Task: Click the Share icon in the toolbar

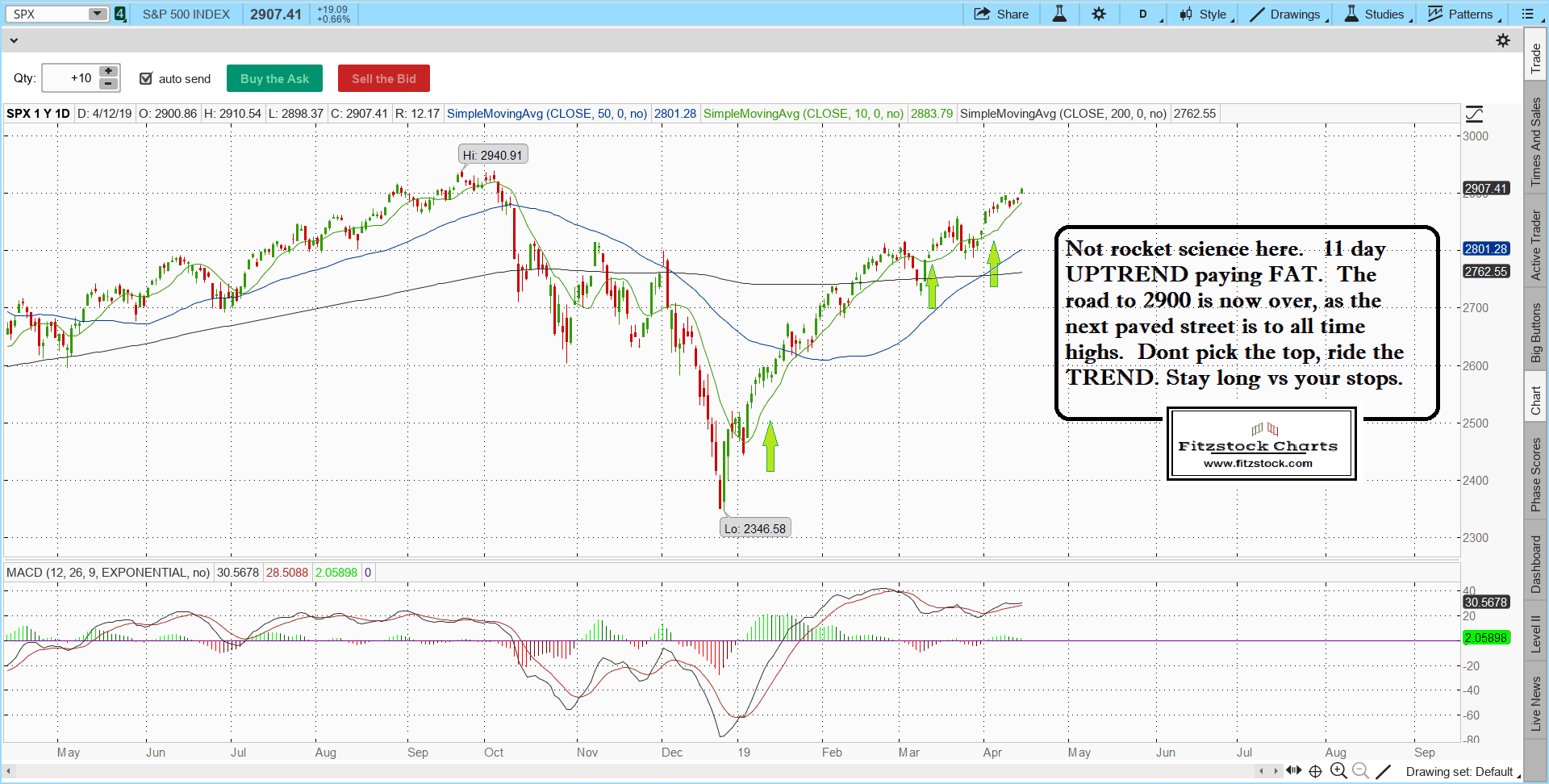Action: 1000,14
